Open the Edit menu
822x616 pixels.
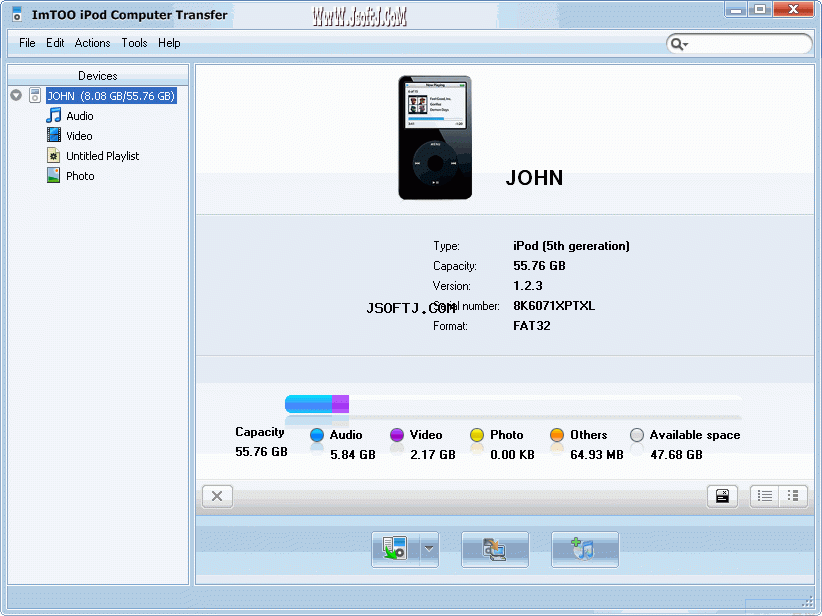pos(55,43)
